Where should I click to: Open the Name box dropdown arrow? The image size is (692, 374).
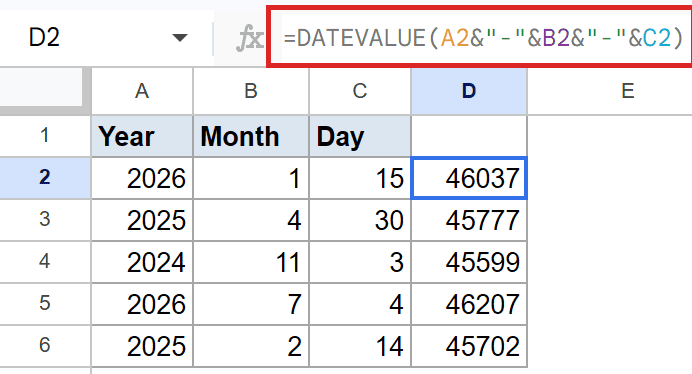point(180,38)
